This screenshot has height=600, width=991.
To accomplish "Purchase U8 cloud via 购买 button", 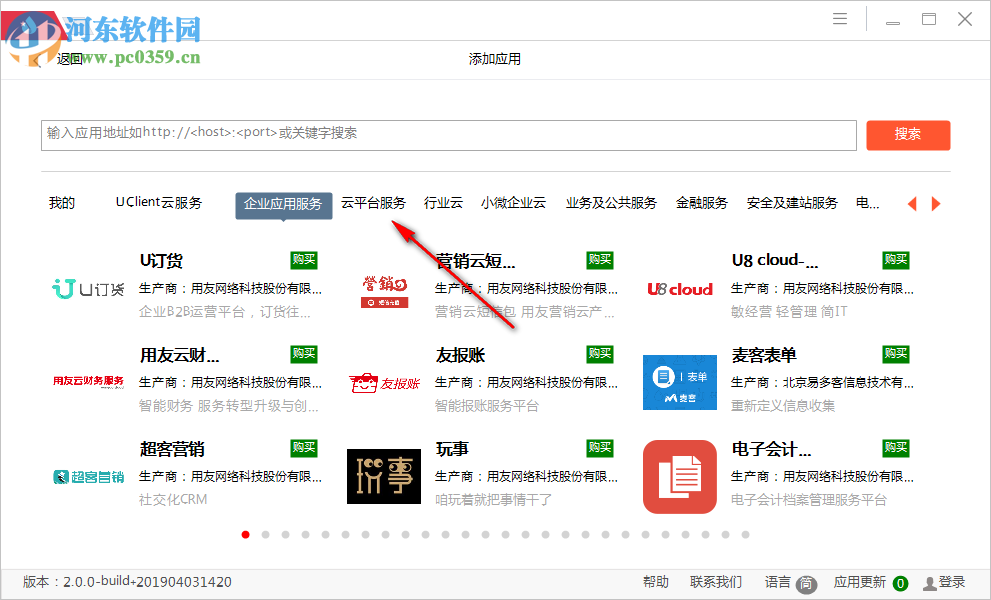I will tap(894, 259).
